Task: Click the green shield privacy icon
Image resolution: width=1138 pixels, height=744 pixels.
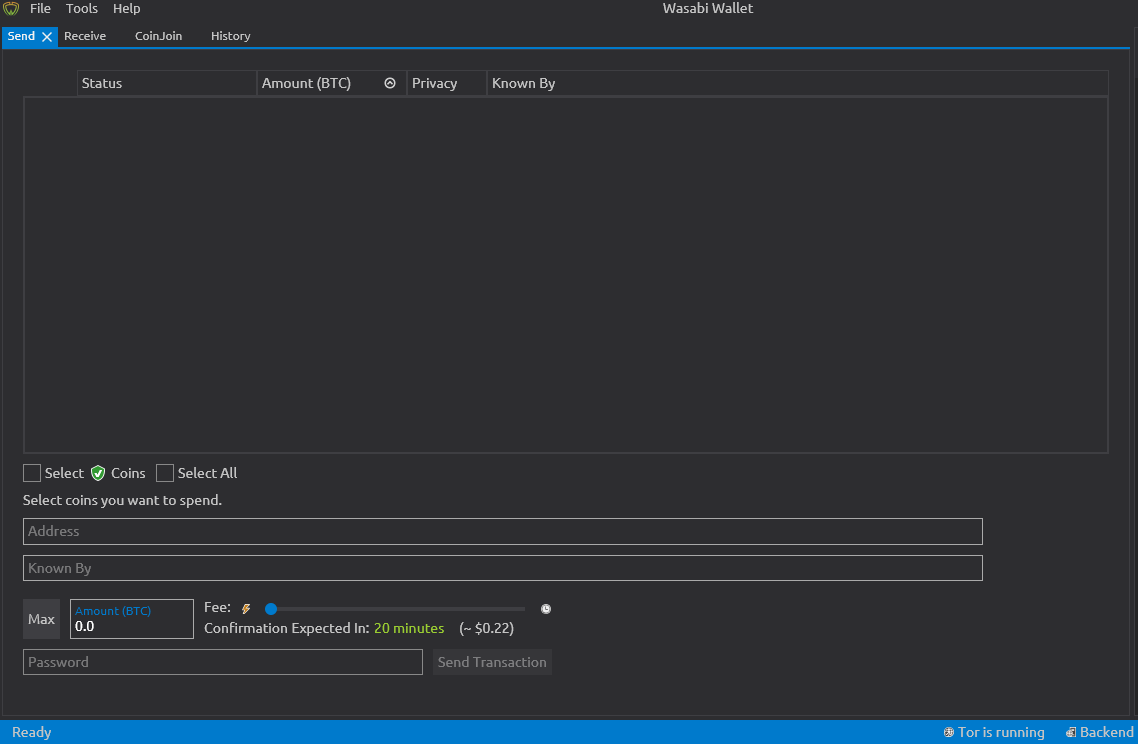Action: point(98,473)
